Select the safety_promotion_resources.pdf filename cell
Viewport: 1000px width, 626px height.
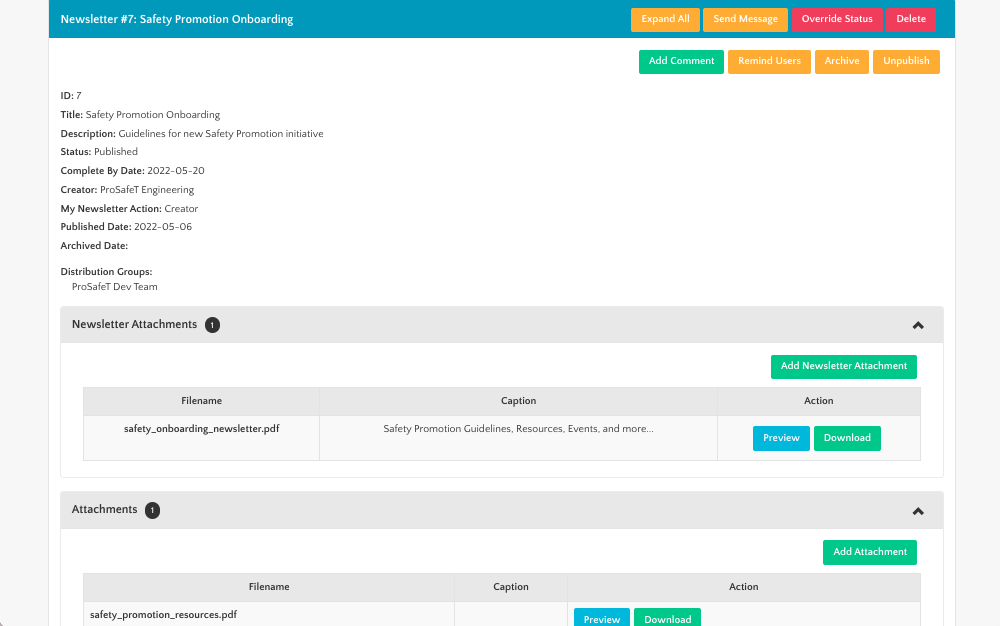coord(269,615)
